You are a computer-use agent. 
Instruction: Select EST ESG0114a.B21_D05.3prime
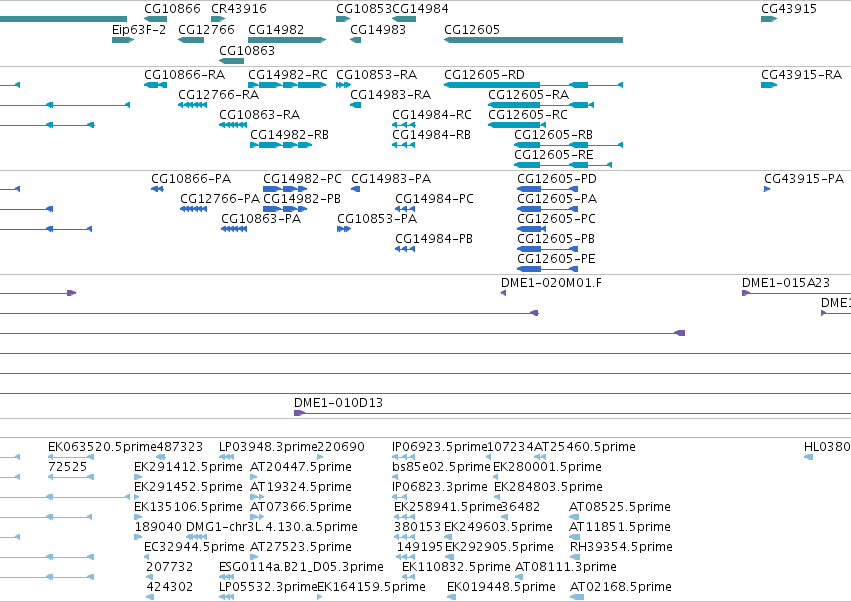[x=301, y=567]
